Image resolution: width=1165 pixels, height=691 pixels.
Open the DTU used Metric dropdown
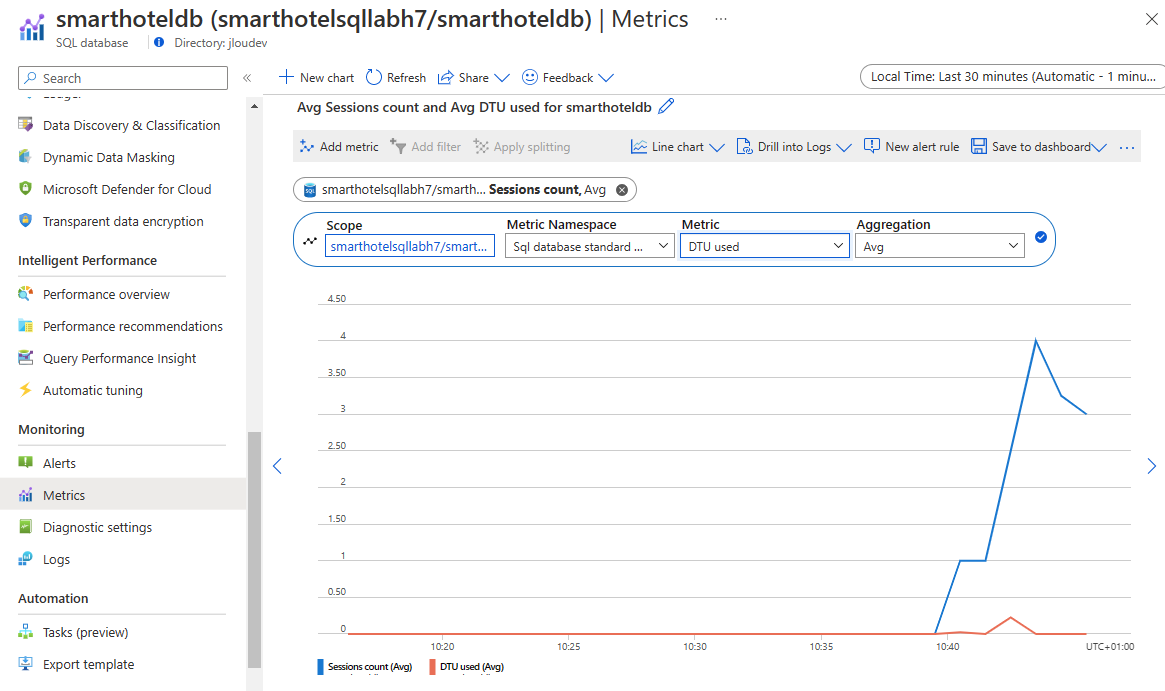(x=765, y=246)
